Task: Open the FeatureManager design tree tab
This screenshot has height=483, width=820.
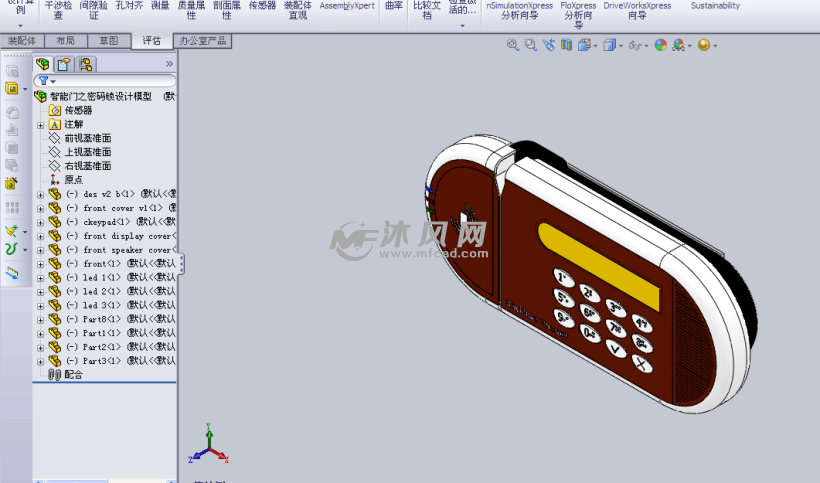Action: tap(42, 64)
